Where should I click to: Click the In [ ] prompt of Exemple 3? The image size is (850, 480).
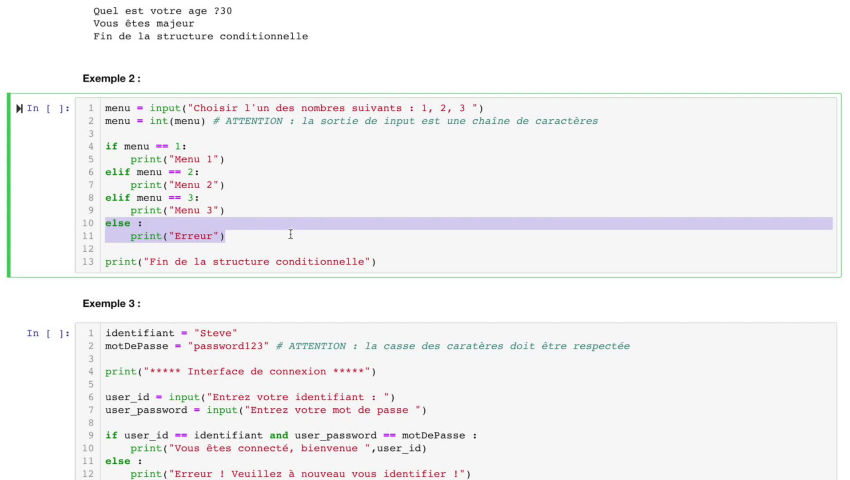coord(48,333)
